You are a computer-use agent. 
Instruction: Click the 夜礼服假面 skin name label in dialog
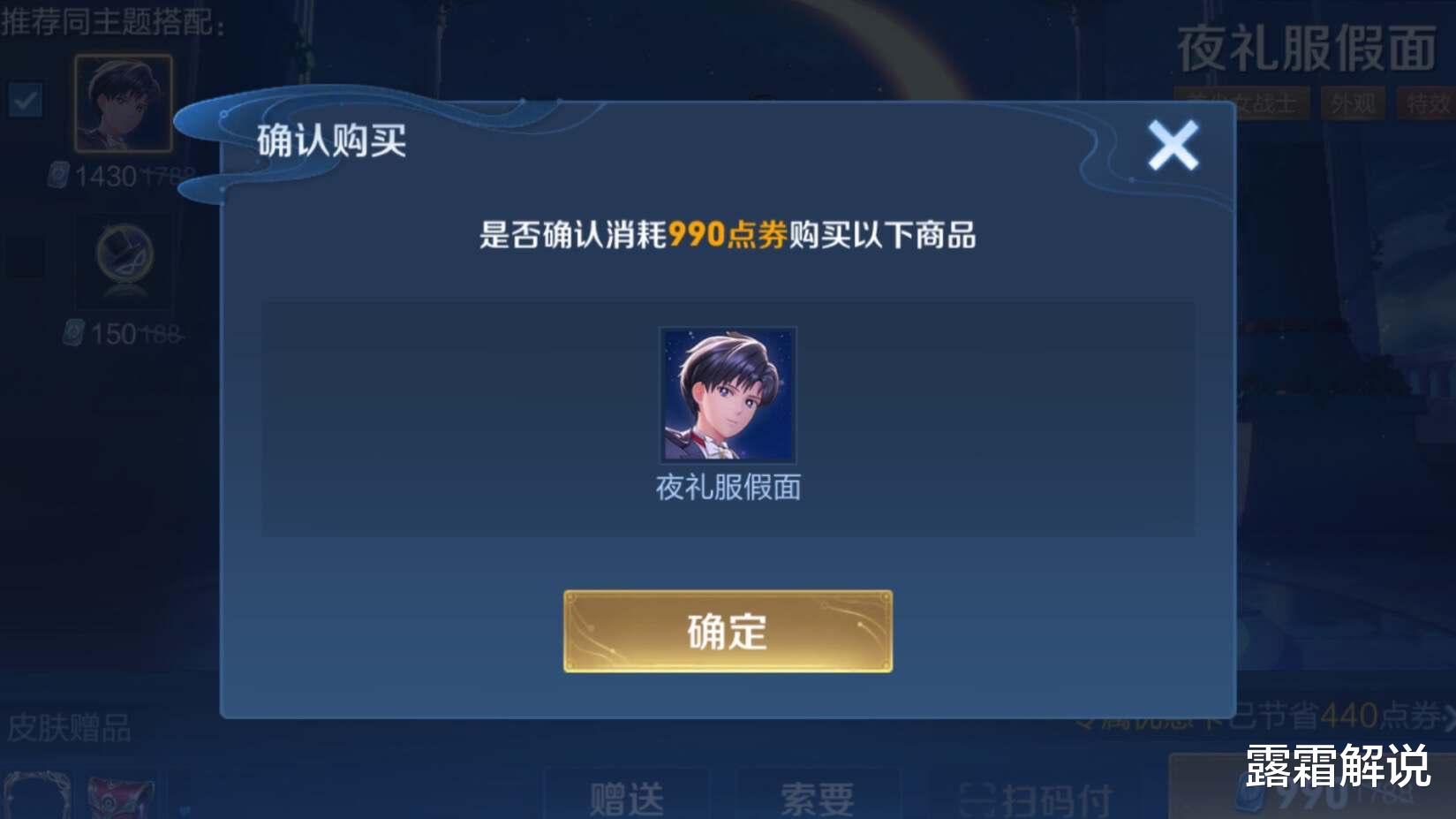(x=728, y=487)
